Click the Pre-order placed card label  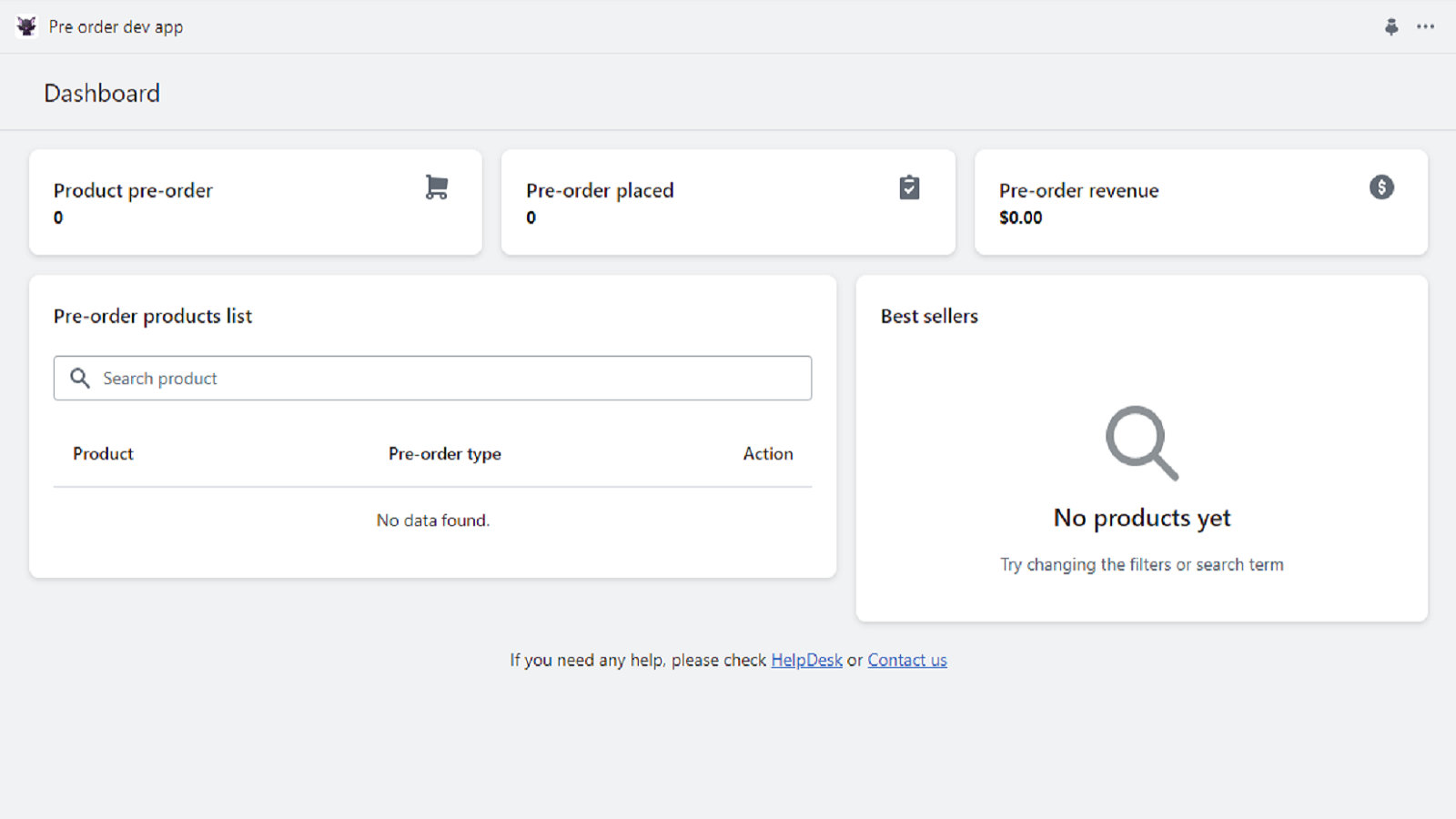pos(600,190)
